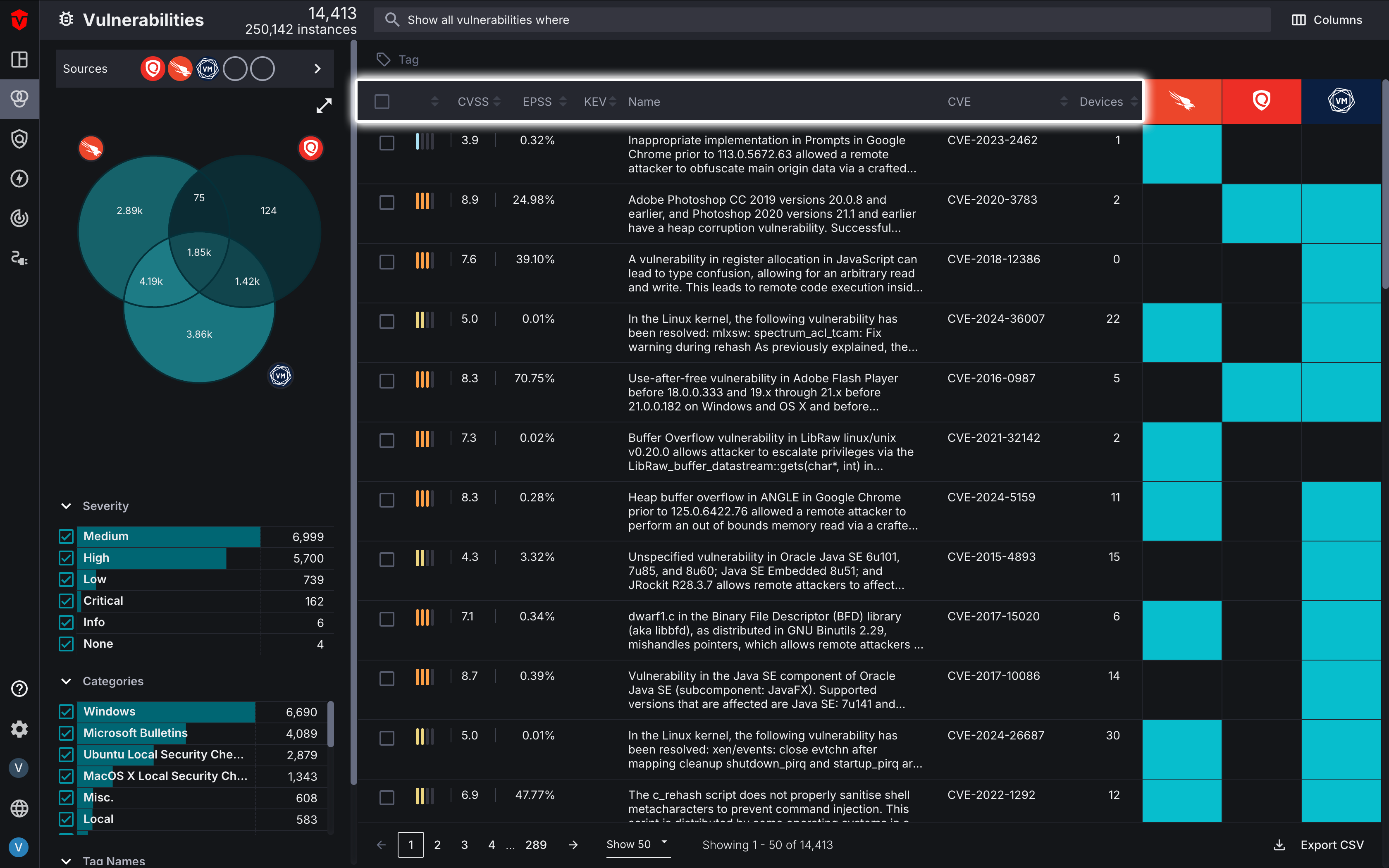Open the Show 50 page size dropdown

[638, 844]
